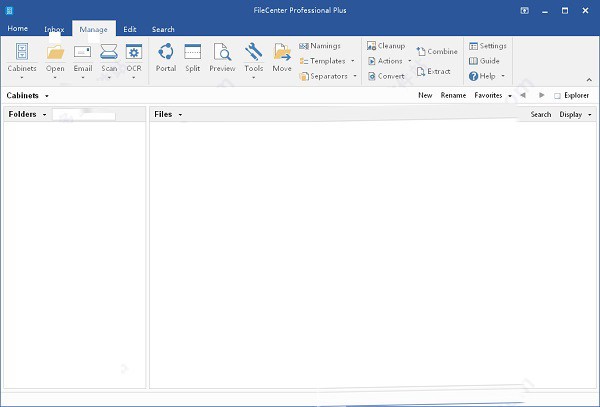
Task: Switch to the Home tab
Action: 18,29
